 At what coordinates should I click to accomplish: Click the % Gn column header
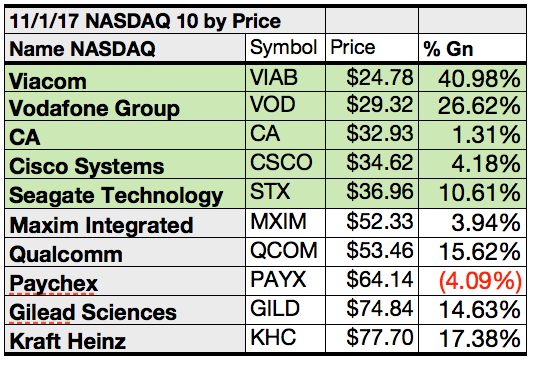(x=473, y=47)
